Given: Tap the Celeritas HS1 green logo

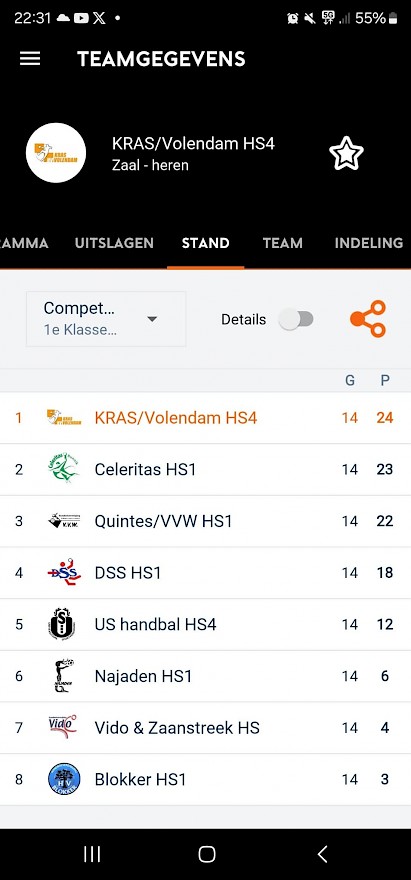Looking at the screenshot, I should 63,469.
